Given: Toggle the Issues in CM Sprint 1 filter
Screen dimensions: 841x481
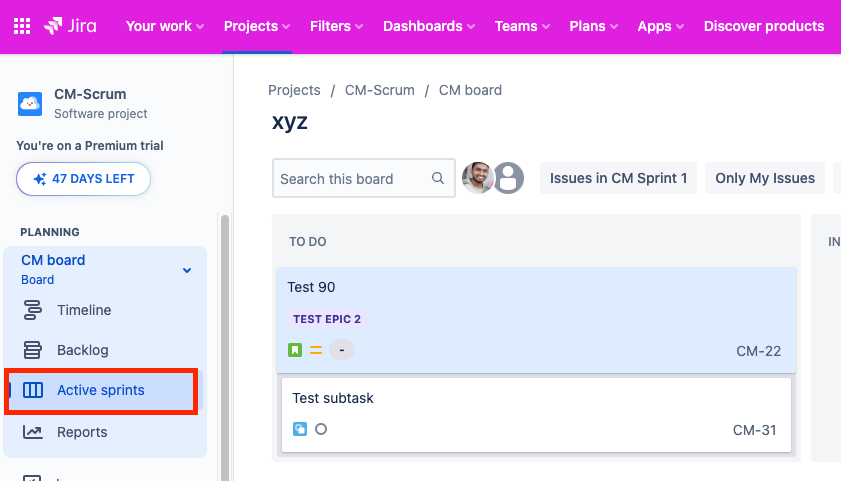Looking at the screenshot, I should tap(618, 178).
